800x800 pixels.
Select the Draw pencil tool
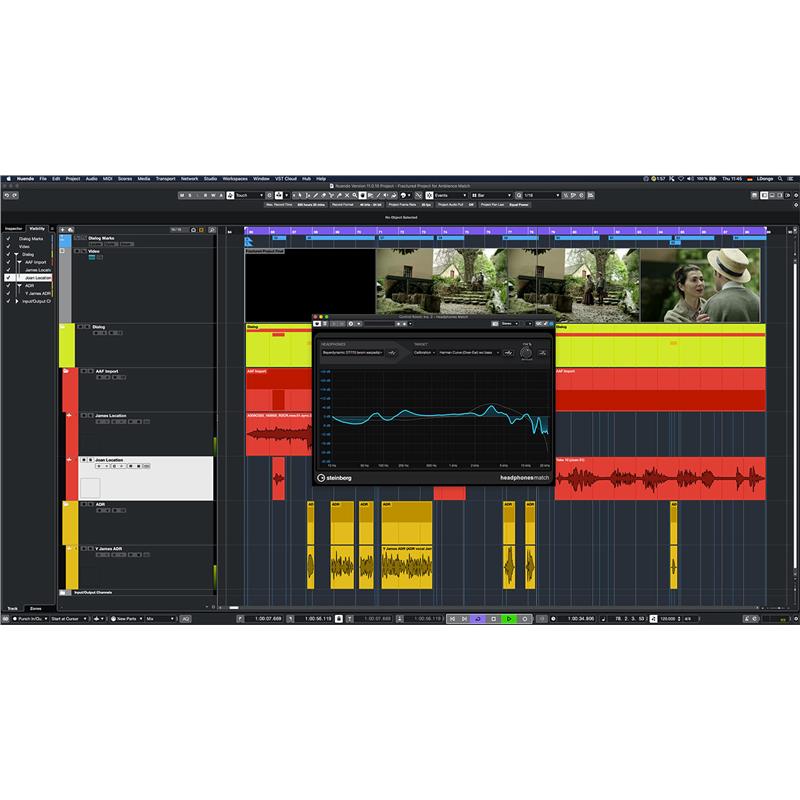315,195
